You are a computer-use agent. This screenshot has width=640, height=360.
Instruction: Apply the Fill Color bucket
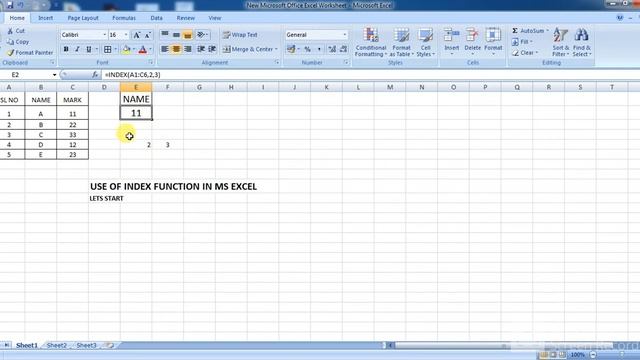pos(126,49)
